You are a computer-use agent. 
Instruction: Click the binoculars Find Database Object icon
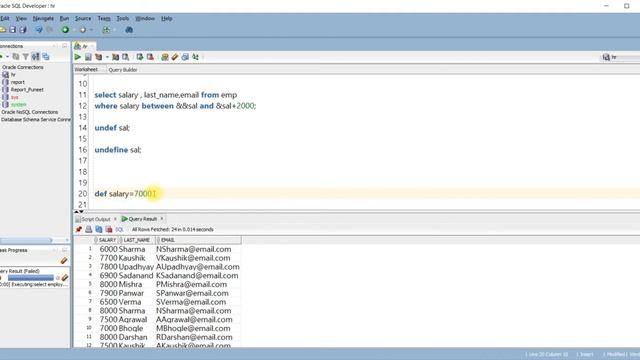(129, 30)
